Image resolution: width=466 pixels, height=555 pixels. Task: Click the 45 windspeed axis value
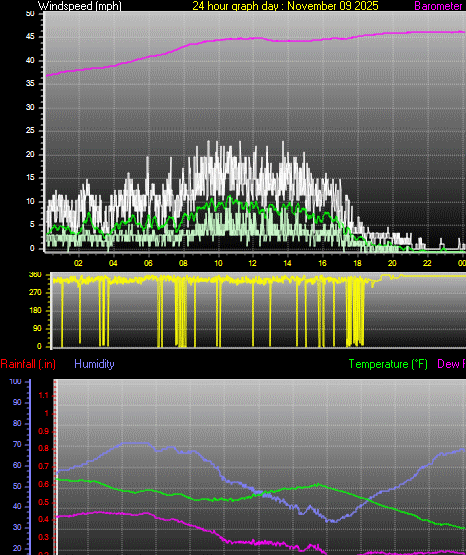30,36
